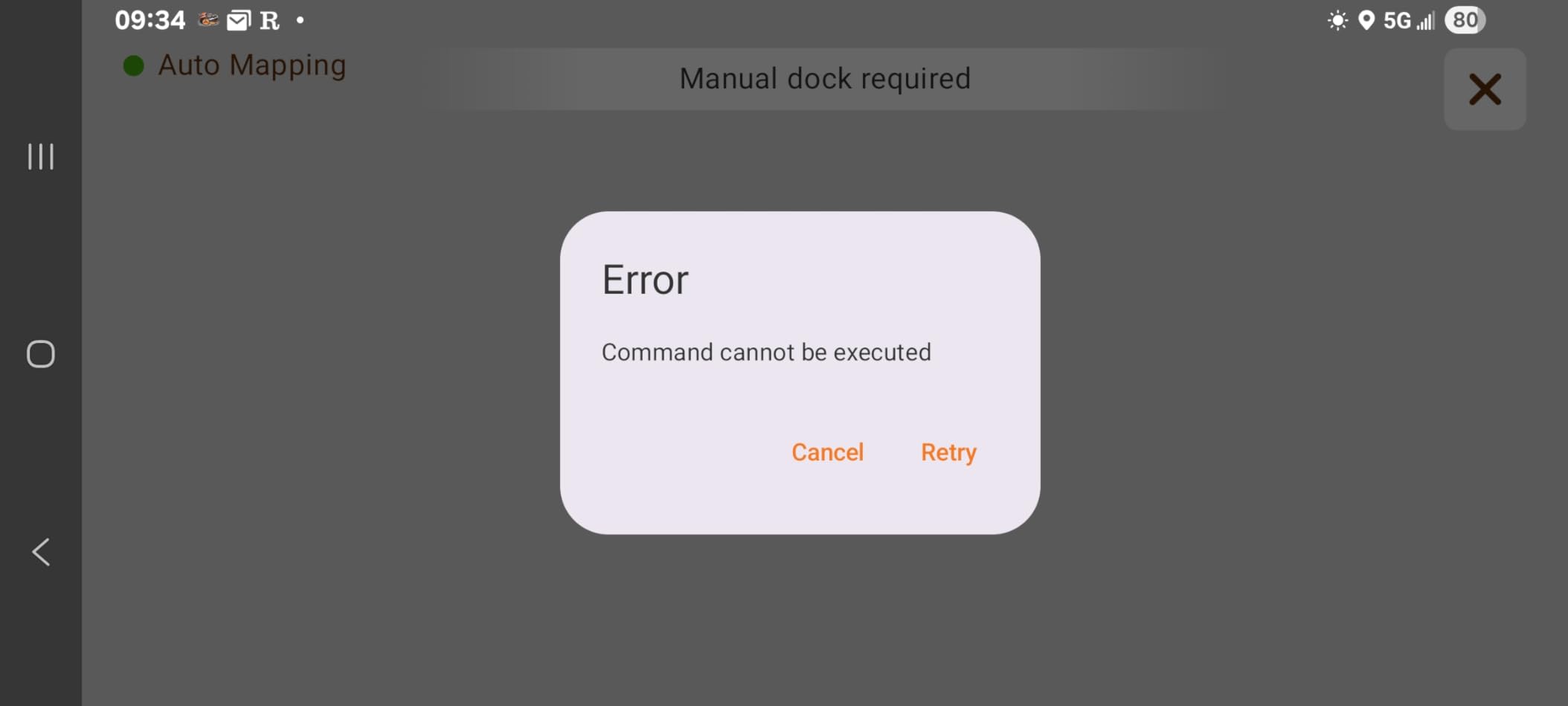The width and height of the screenshot is (1568, 706).
Task: Tap the brightness sun status icon
Action: 1337,20
